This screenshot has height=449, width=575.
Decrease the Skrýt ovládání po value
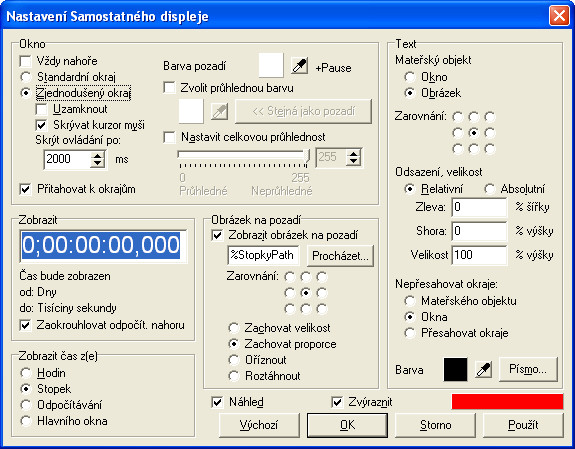pyautogui.click(x=98, y=164)
